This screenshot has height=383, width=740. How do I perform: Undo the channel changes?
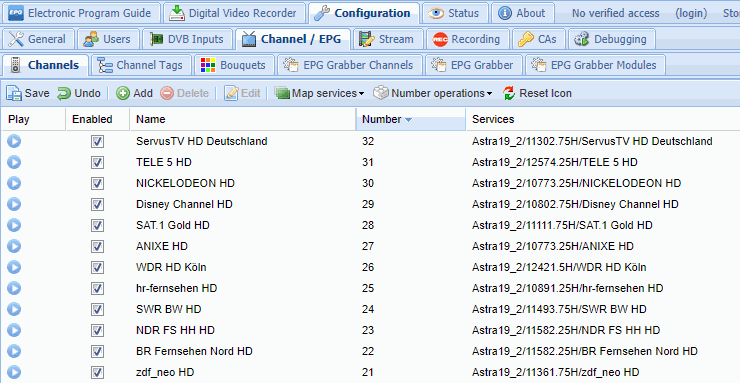[x=79, y=93]
